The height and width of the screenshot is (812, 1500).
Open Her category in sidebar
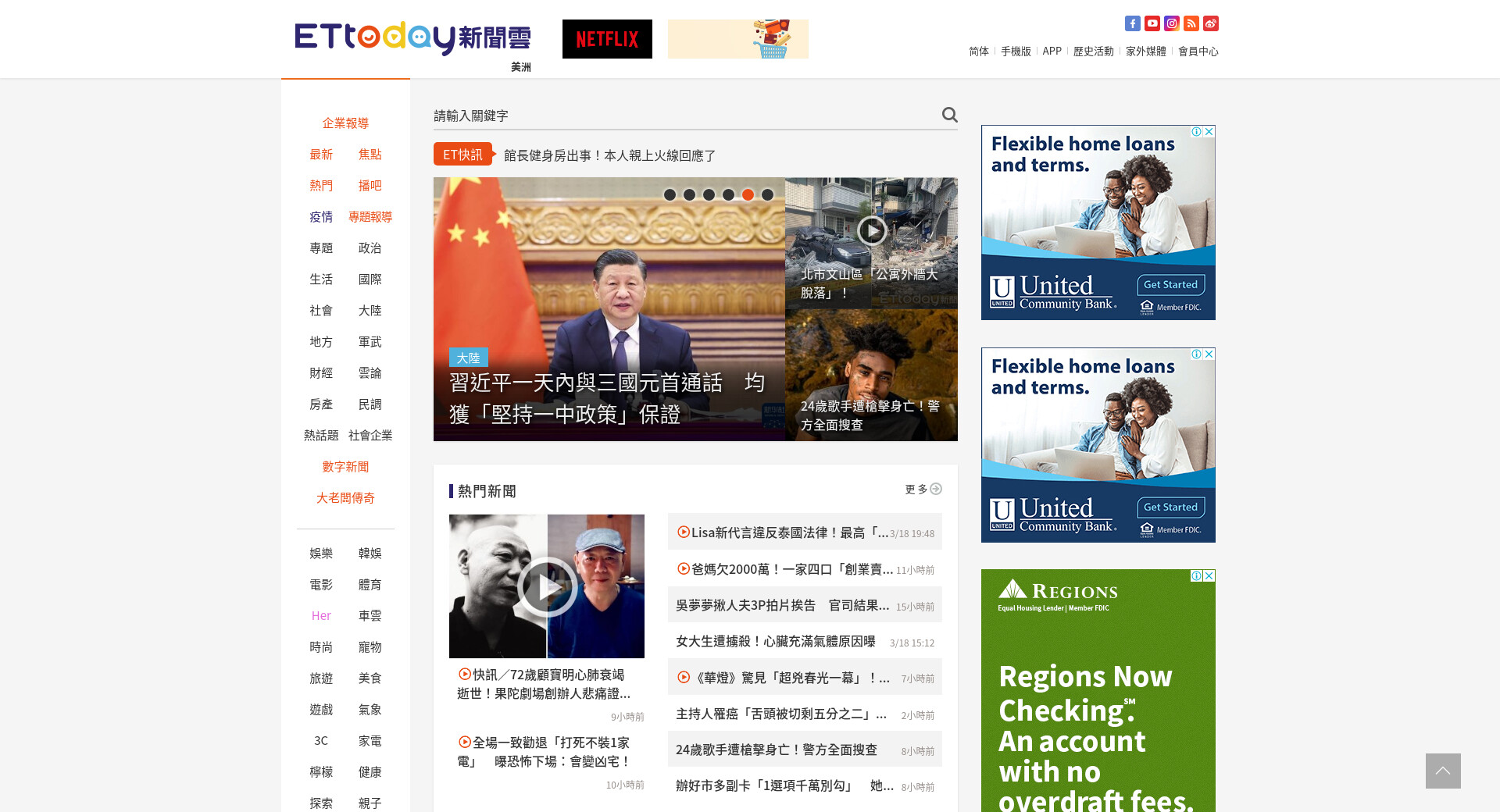click(x=321, y=616)
